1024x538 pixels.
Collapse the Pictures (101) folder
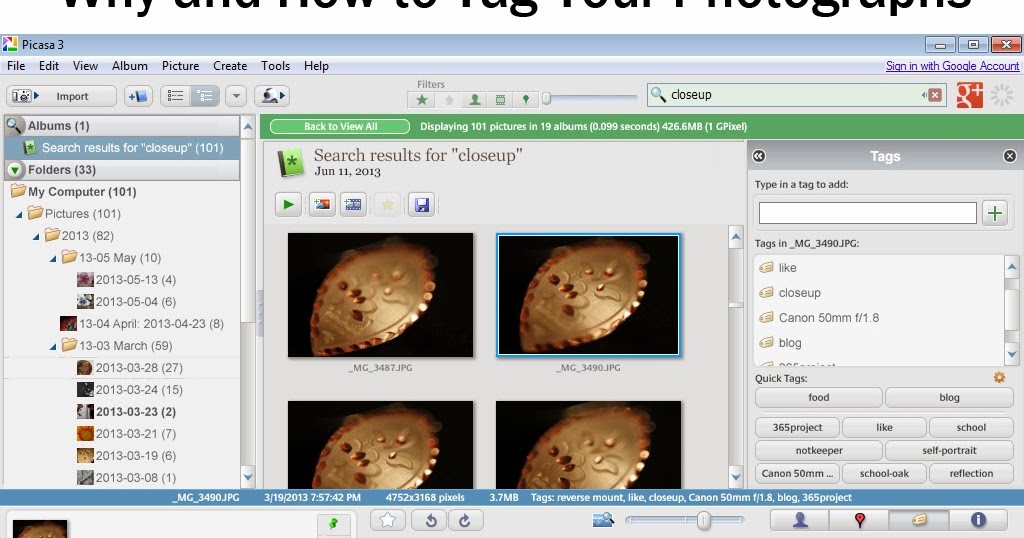tap(19, 214)
